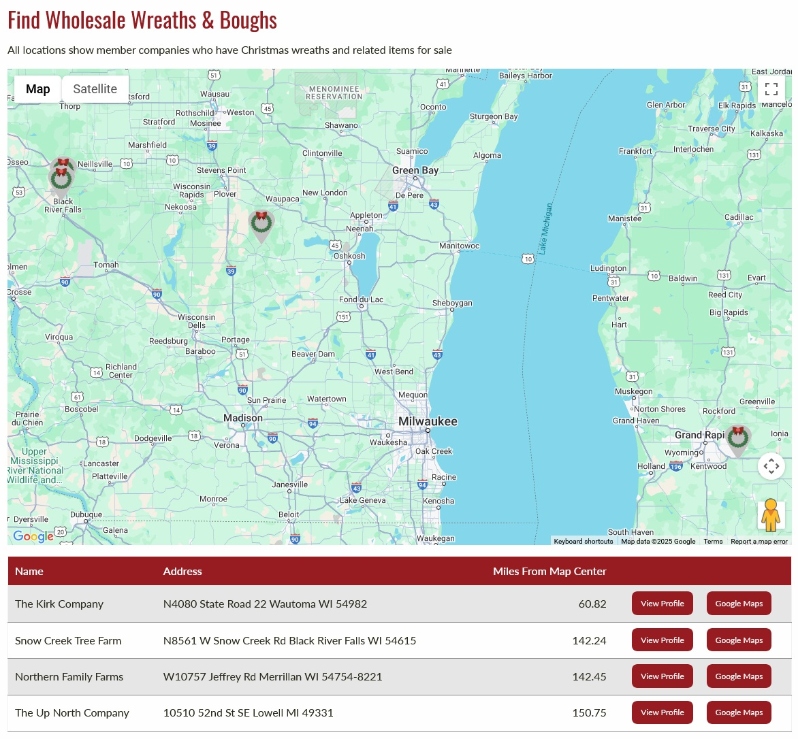Click Report a map error link

click(x=758, y=541)
